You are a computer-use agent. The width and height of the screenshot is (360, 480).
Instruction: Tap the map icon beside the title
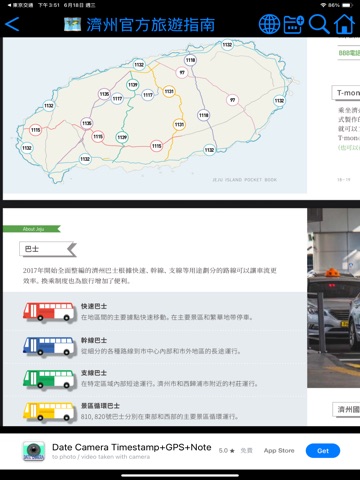73,24
